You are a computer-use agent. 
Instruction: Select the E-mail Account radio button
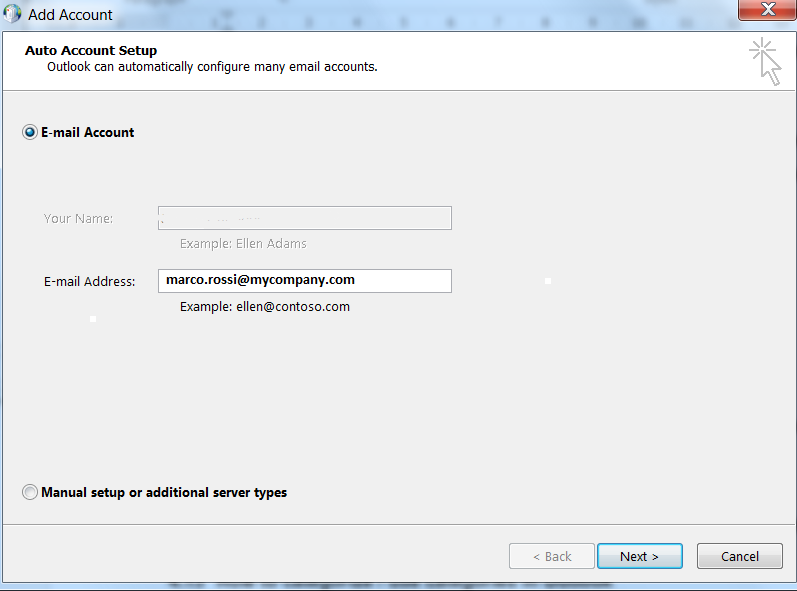30,132
